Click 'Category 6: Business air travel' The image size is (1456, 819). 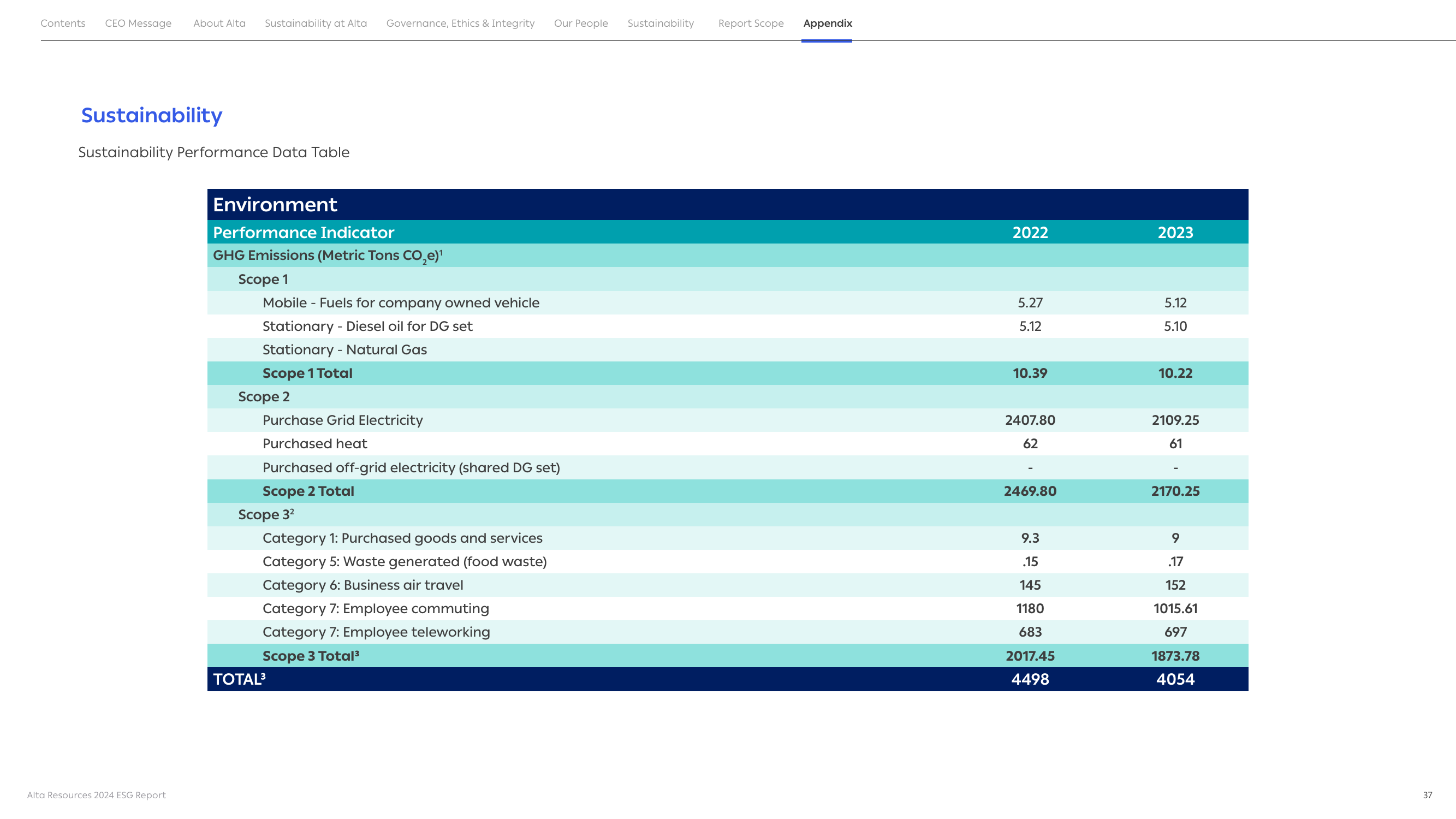pos(363,585)
